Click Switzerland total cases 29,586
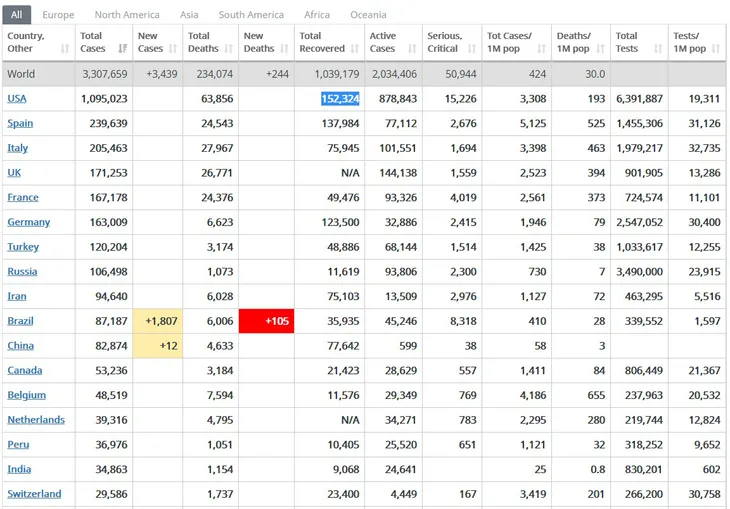730x509 pixels. (x=111, y=494)
